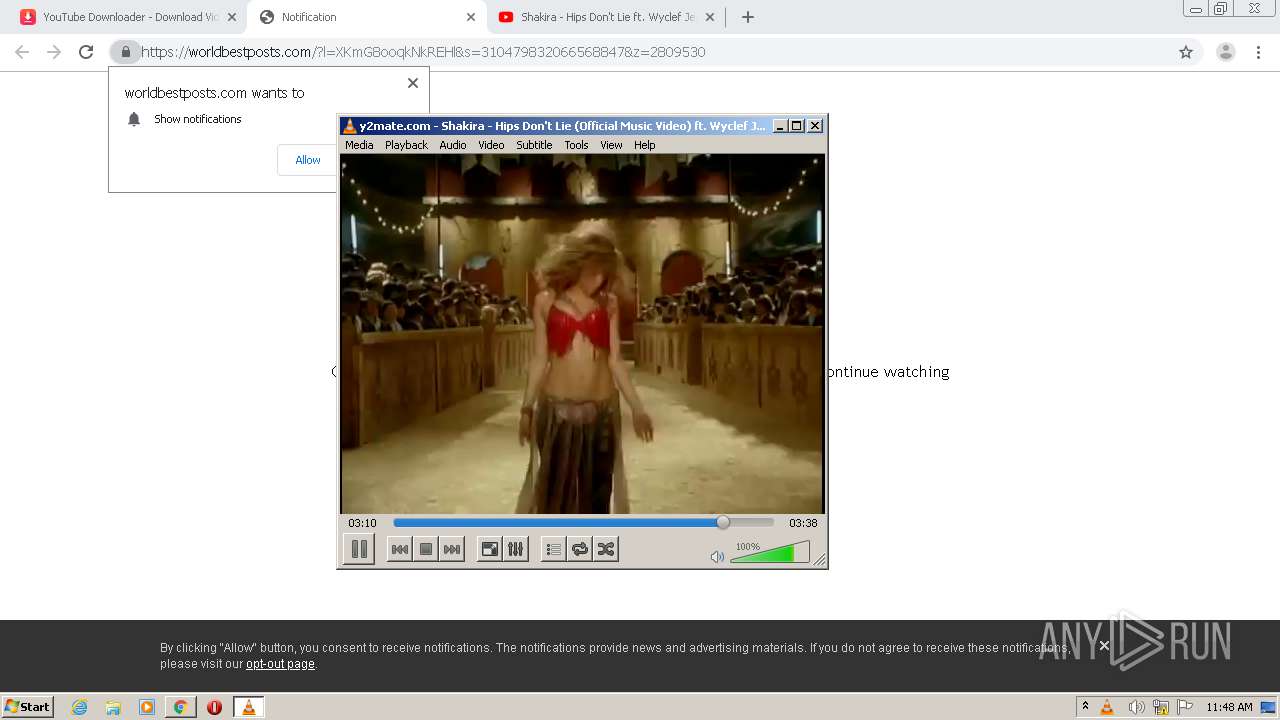Viewport: 1280px width, 720px height.
Task: Toggle loop mode in VLC
Action: (579, 549)
